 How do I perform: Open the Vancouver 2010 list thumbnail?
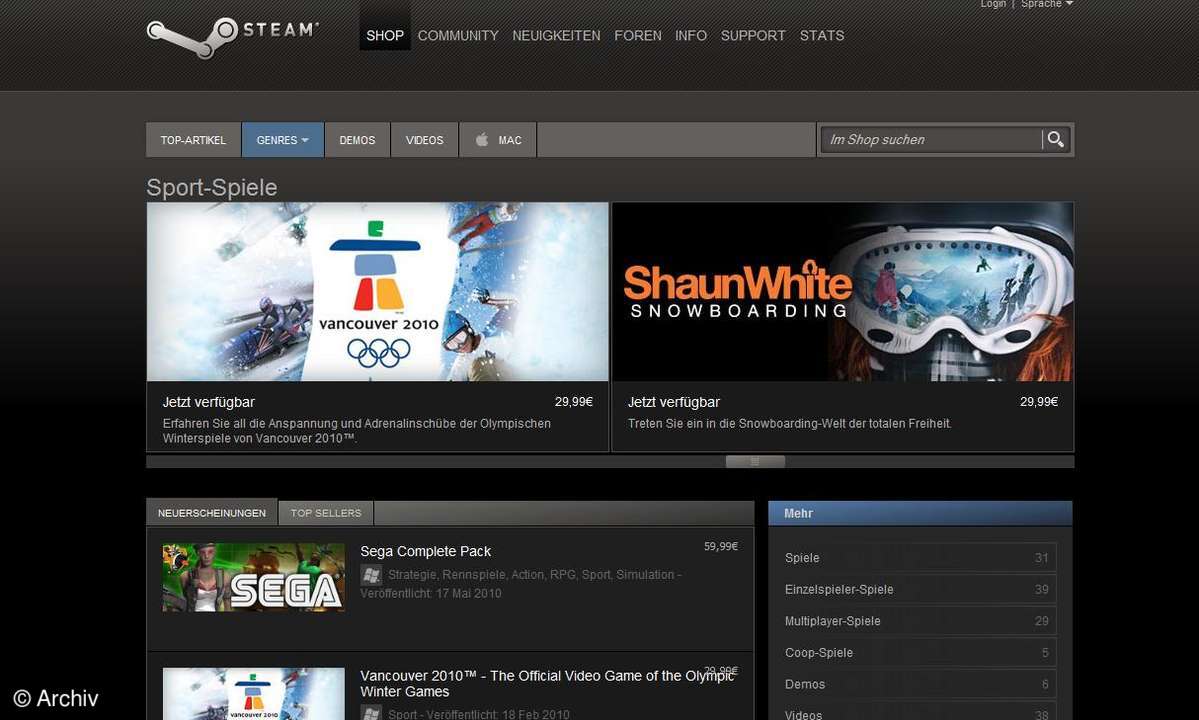254,694
